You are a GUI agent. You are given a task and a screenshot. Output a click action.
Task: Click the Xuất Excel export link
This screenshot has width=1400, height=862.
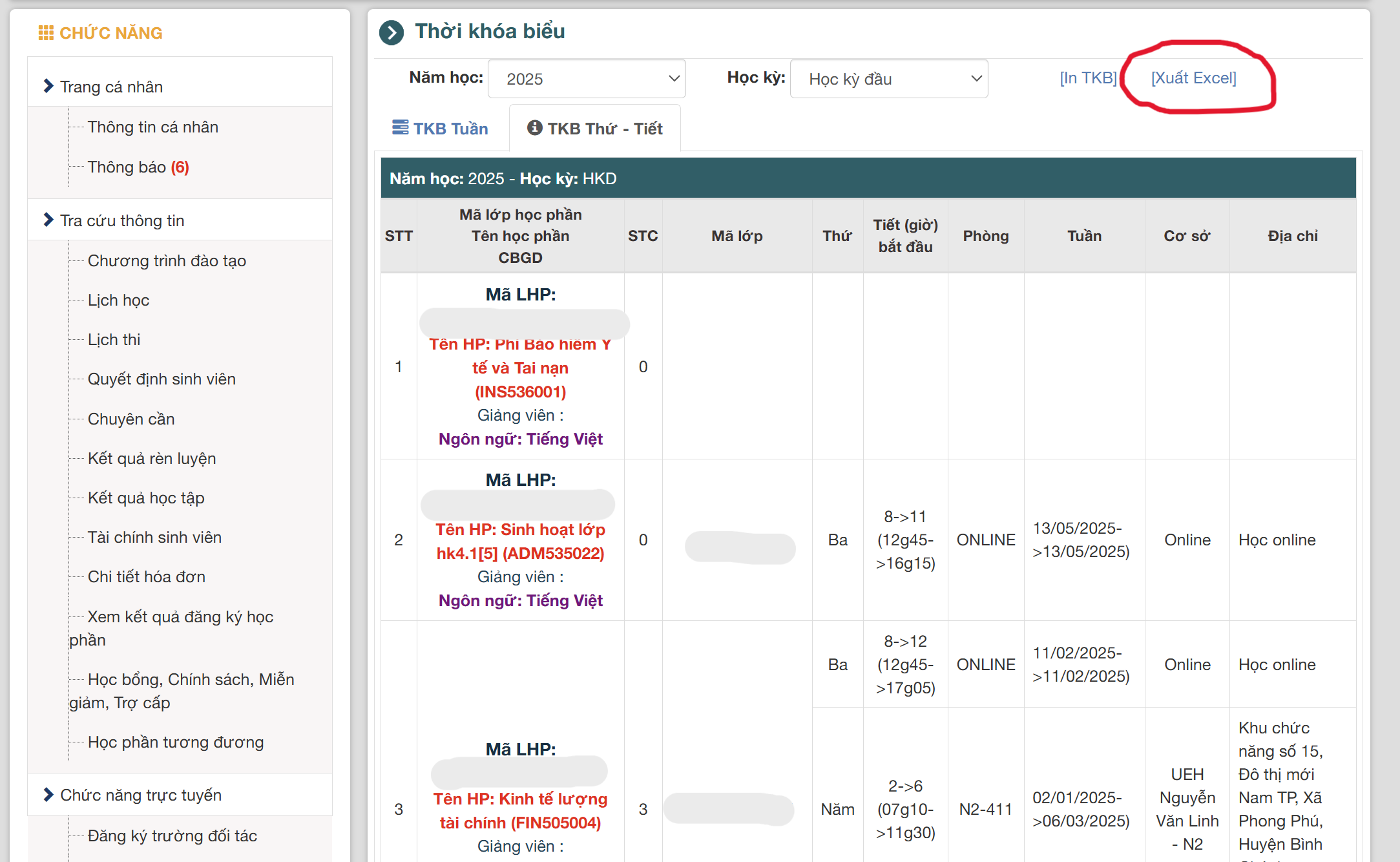pyautogui.click(x=1193, y=78)
